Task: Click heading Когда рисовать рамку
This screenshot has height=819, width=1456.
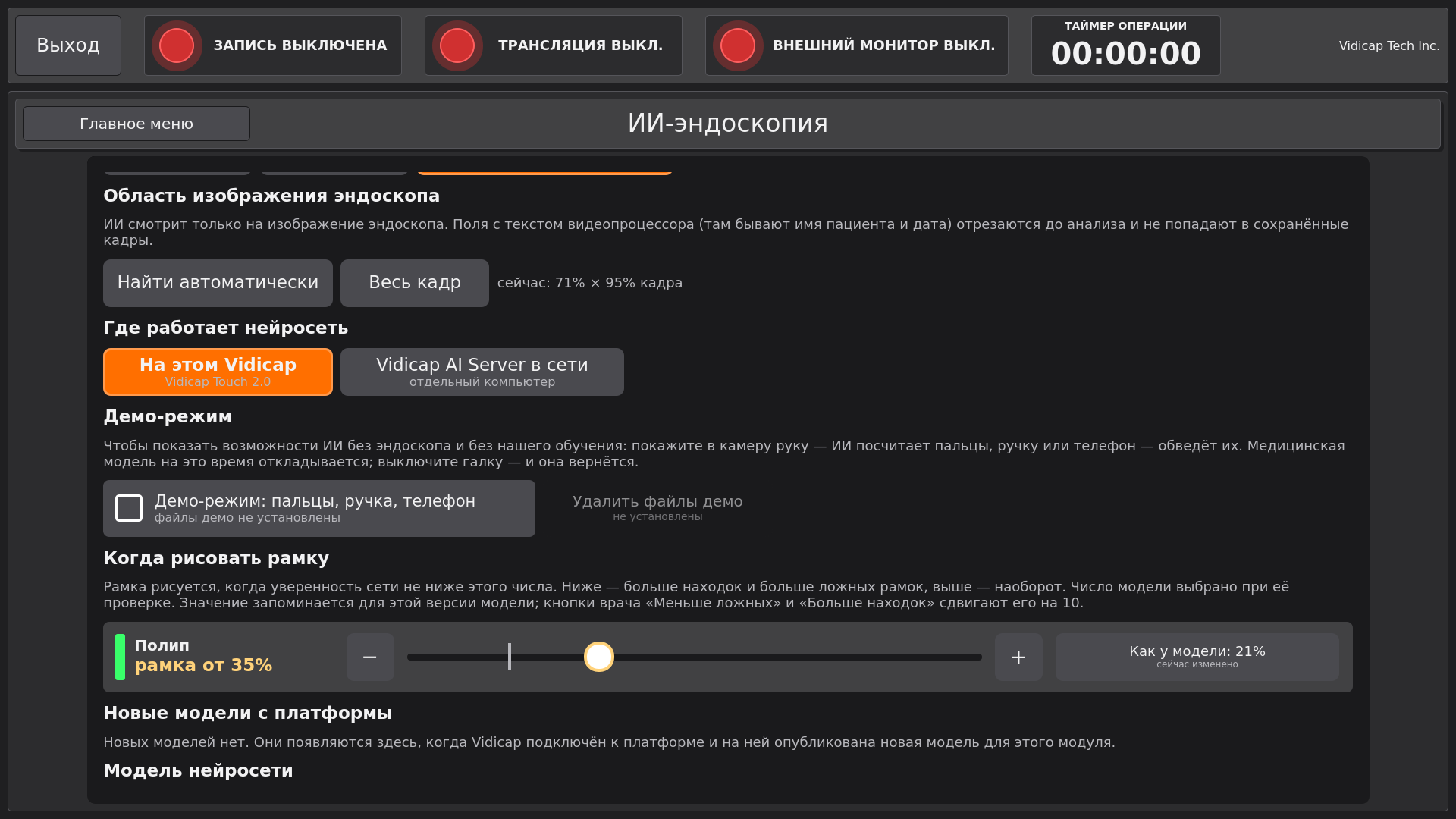Action: click(216, 558)
